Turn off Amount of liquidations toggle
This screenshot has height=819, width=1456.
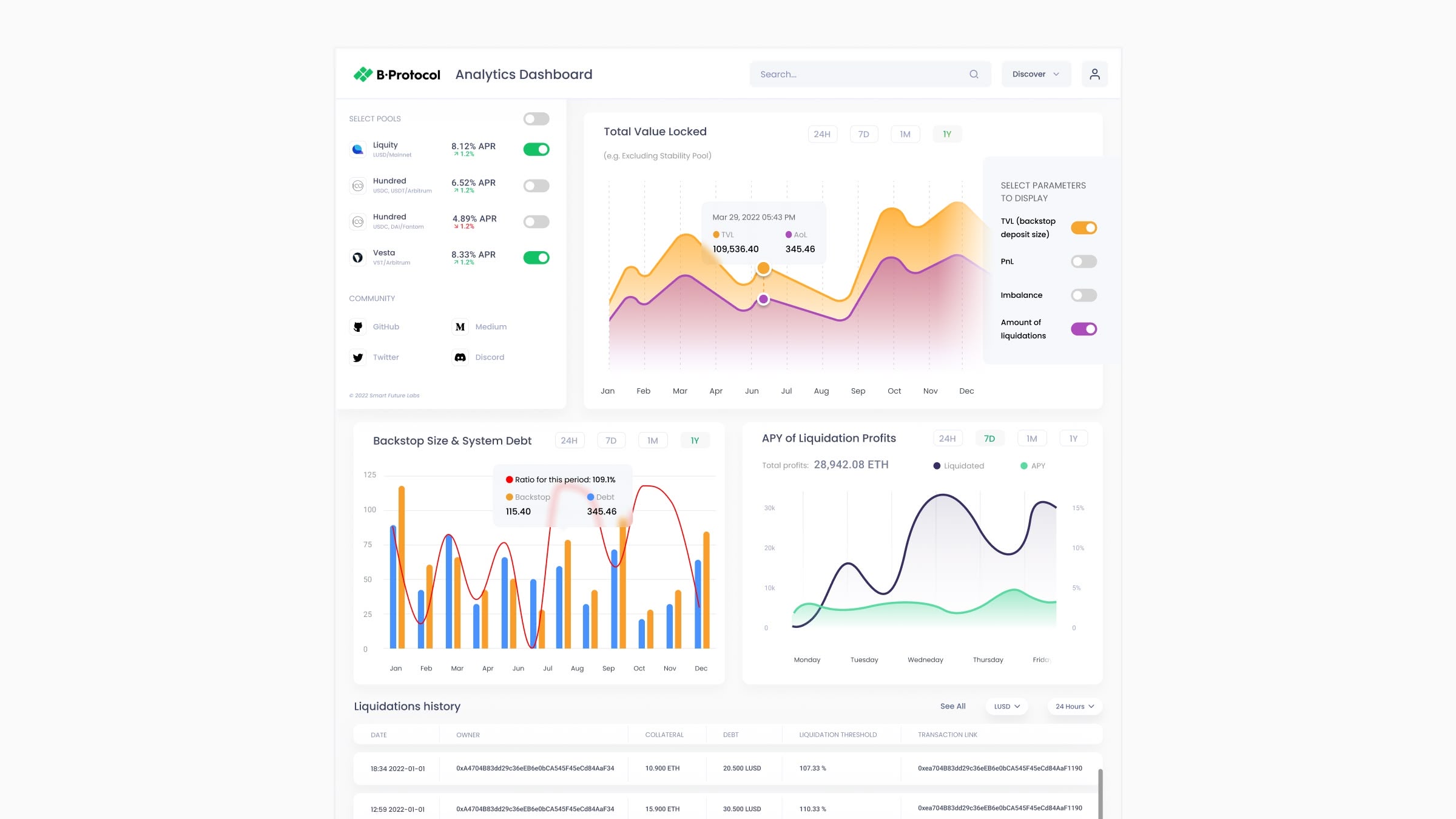(1084, 329)
